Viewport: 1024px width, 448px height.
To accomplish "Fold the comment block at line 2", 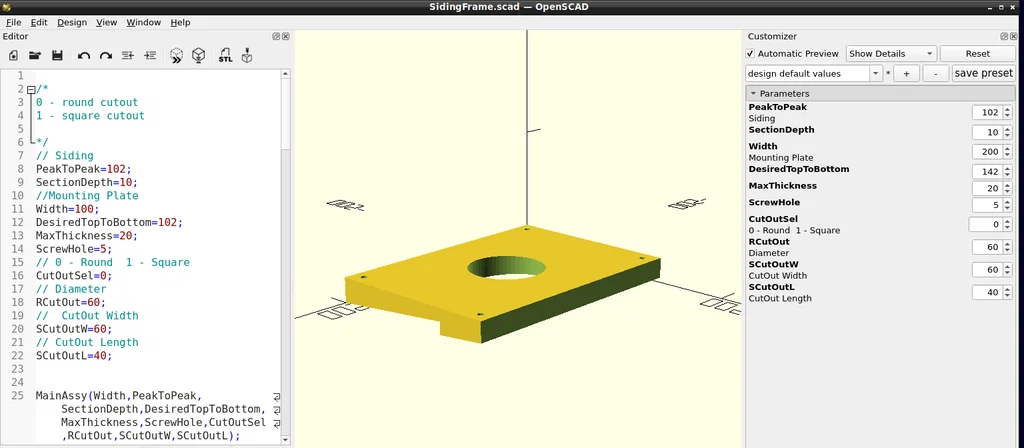I will tap(31, 90).
